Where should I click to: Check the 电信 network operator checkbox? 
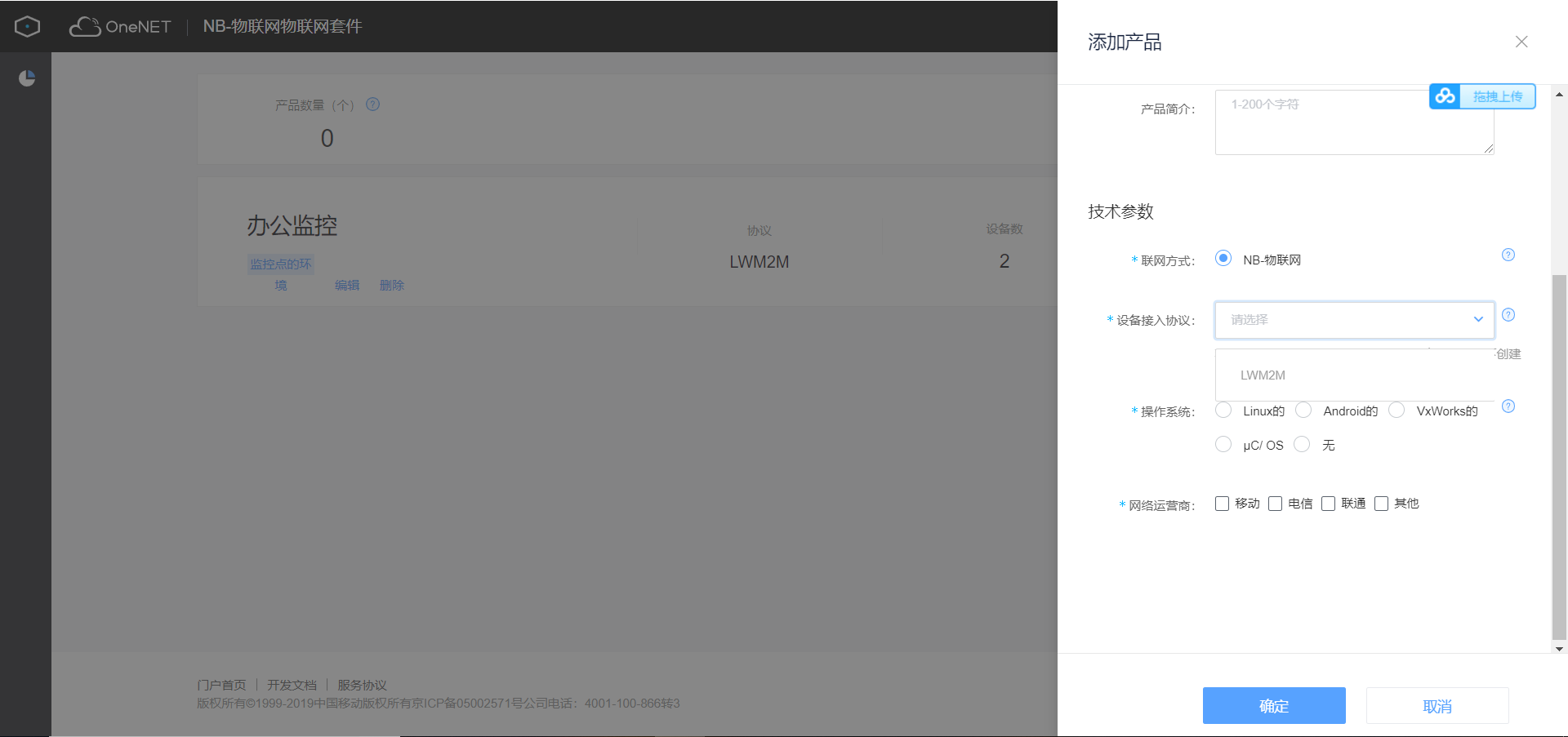click(1275, 504)
